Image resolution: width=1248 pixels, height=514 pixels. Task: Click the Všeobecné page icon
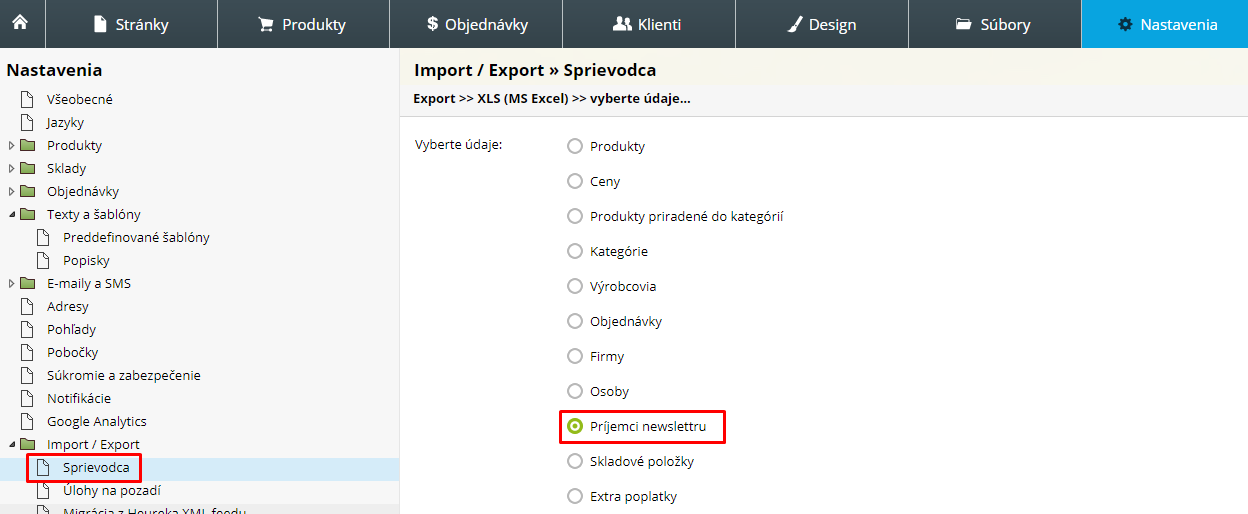(x=28, y=99)
